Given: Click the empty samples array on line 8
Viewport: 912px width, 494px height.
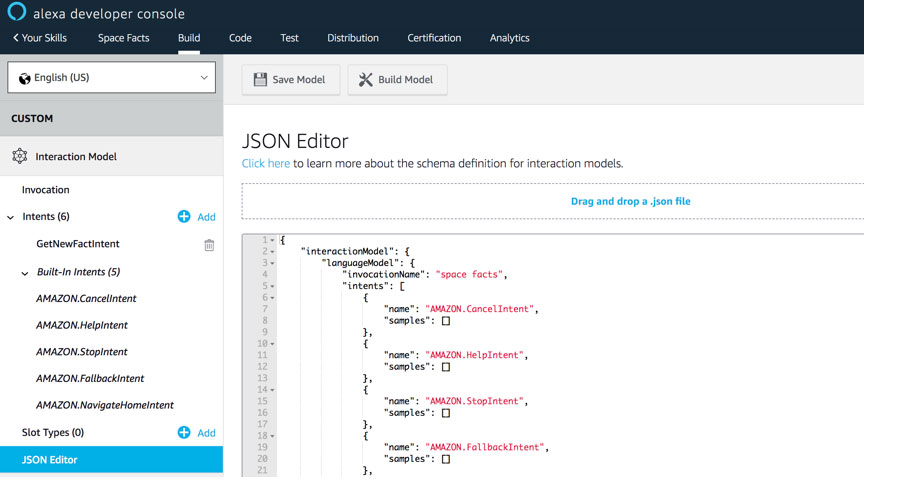Looking at the screenshot, I should pyautogui.click(x=446, y=321).
